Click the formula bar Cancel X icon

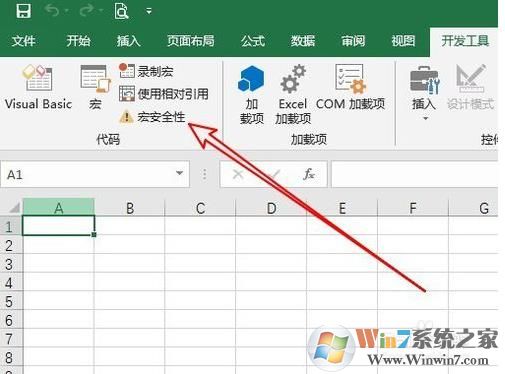(x=238, y=174)
